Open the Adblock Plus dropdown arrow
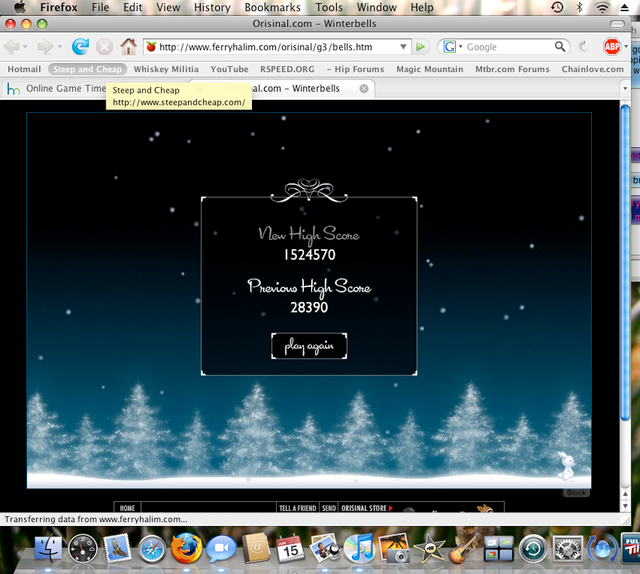 [626, 47]
